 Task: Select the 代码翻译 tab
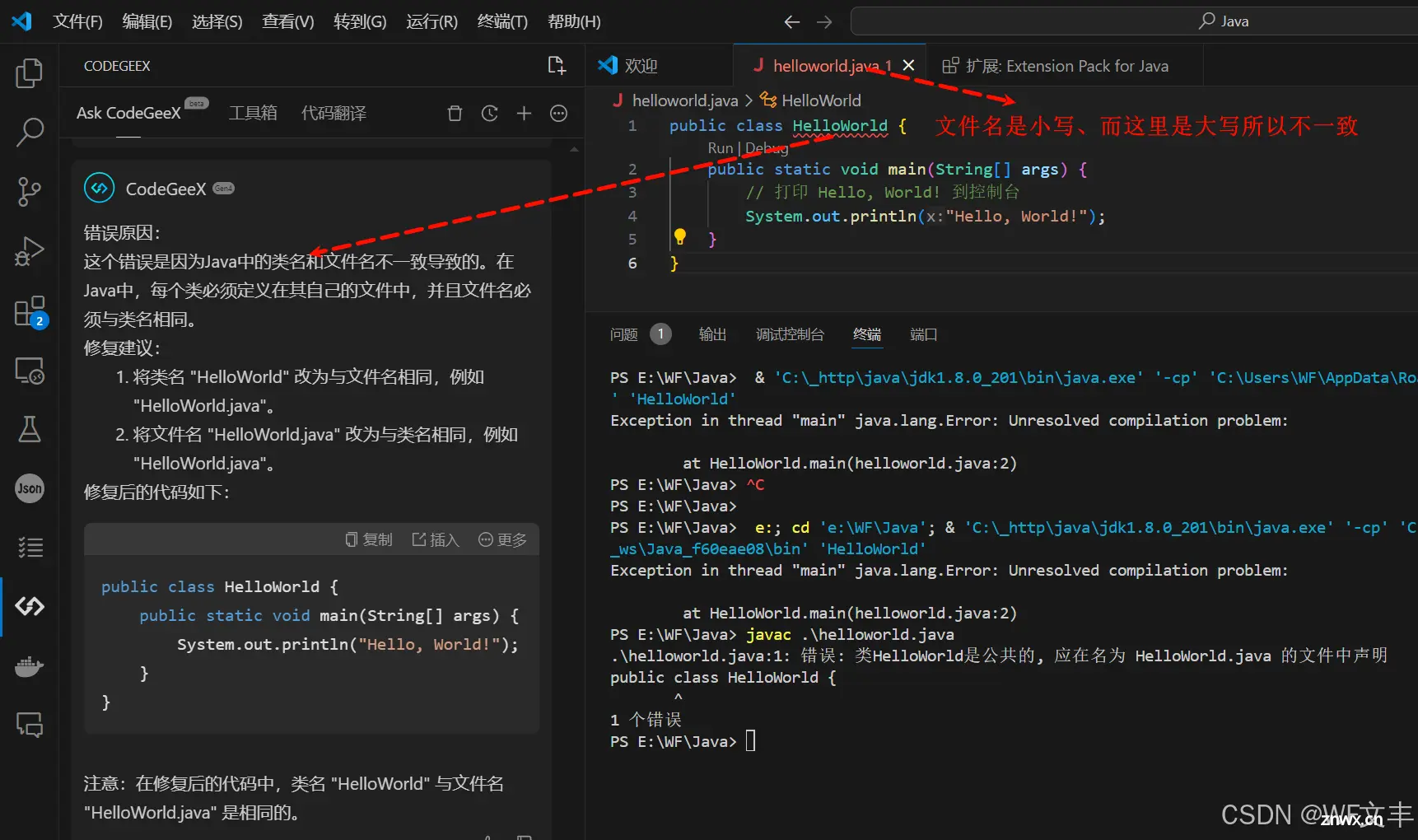(334, 113)
